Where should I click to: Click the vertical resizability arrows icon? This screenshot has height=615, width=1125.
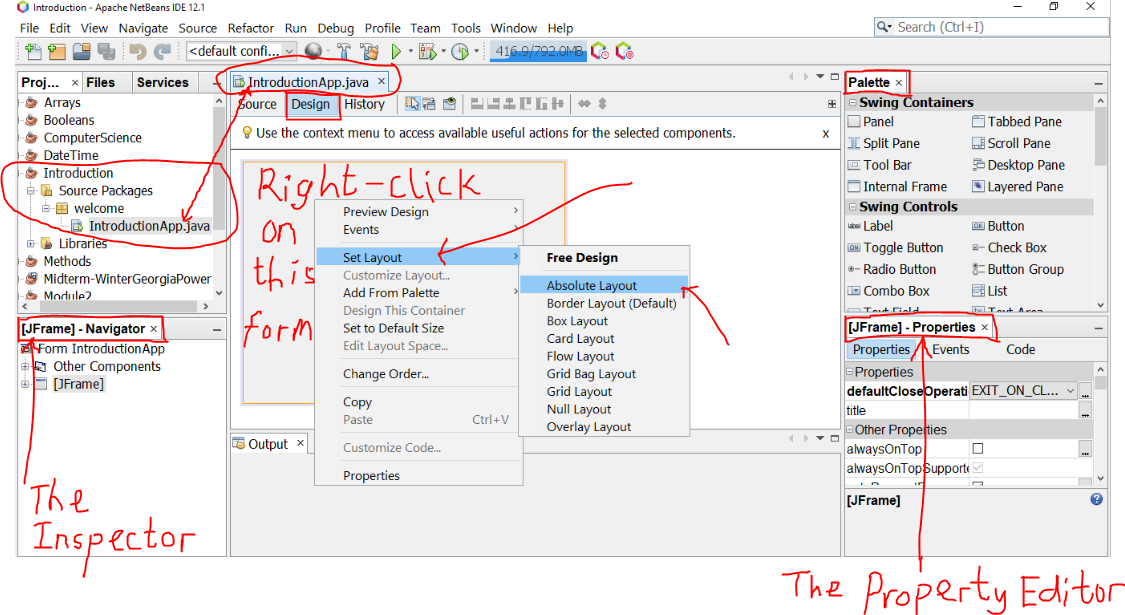click(603, 104)
